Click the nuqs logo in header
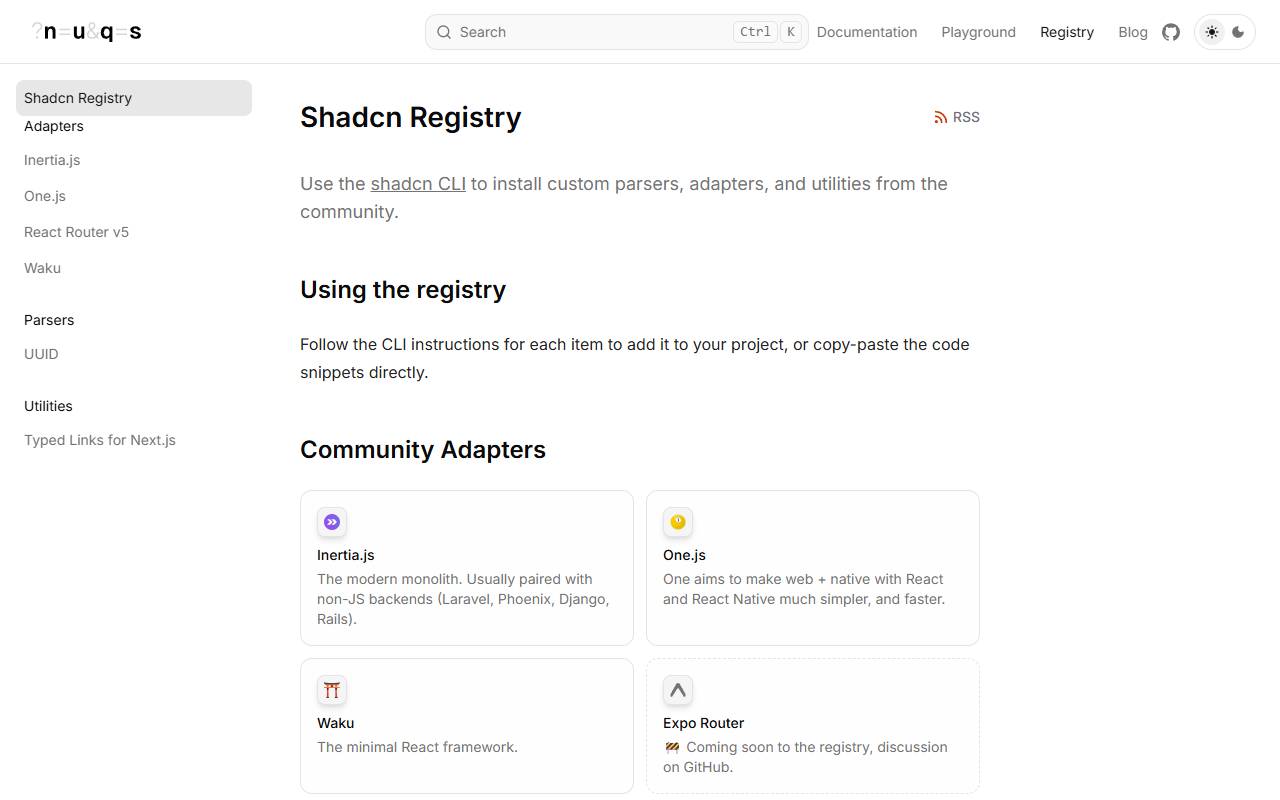This screenshot has height=800, width=1280. click(x=87, y=32)
